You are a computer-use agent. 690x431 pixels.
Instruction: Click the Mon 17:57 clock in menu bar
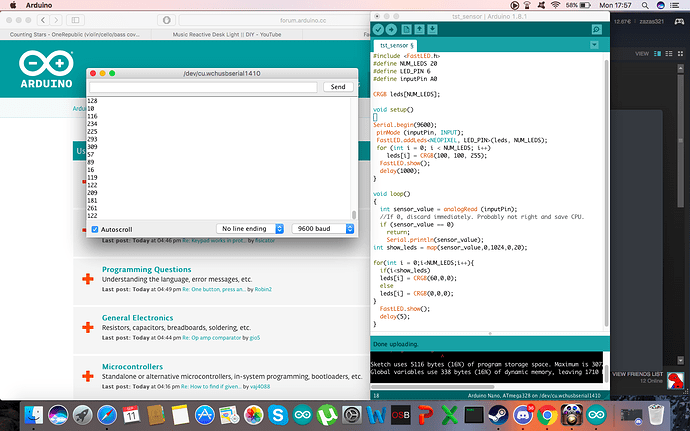point(615,5)
